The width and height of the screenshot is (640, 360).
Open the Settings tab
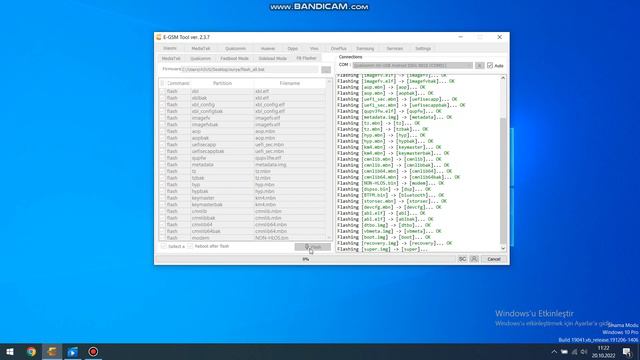click(x=423, y=49)
